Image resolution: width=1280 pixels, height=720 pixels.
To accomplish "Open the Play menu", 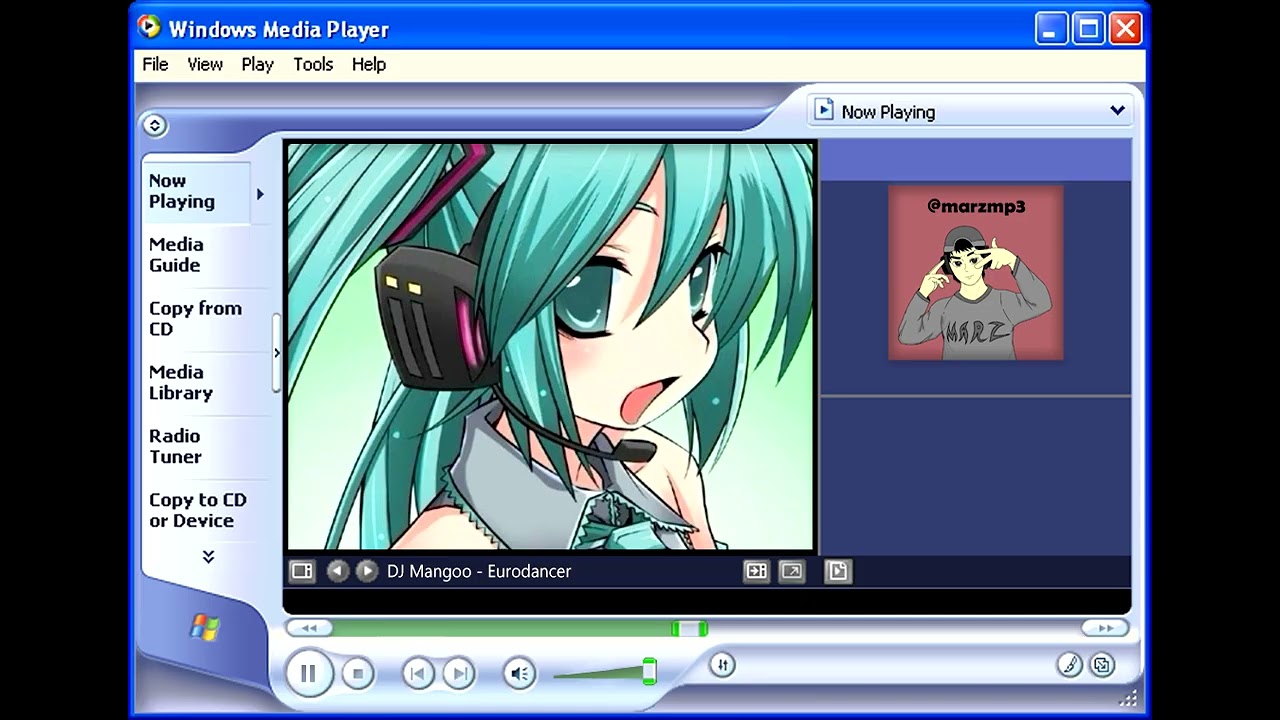I will (257, 64).
